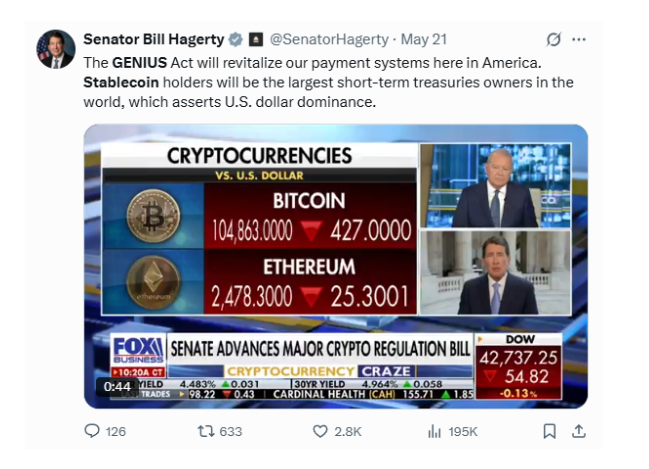
Task: Click the bold GENIUS keyword in the tweet
Action: (139, 63)
